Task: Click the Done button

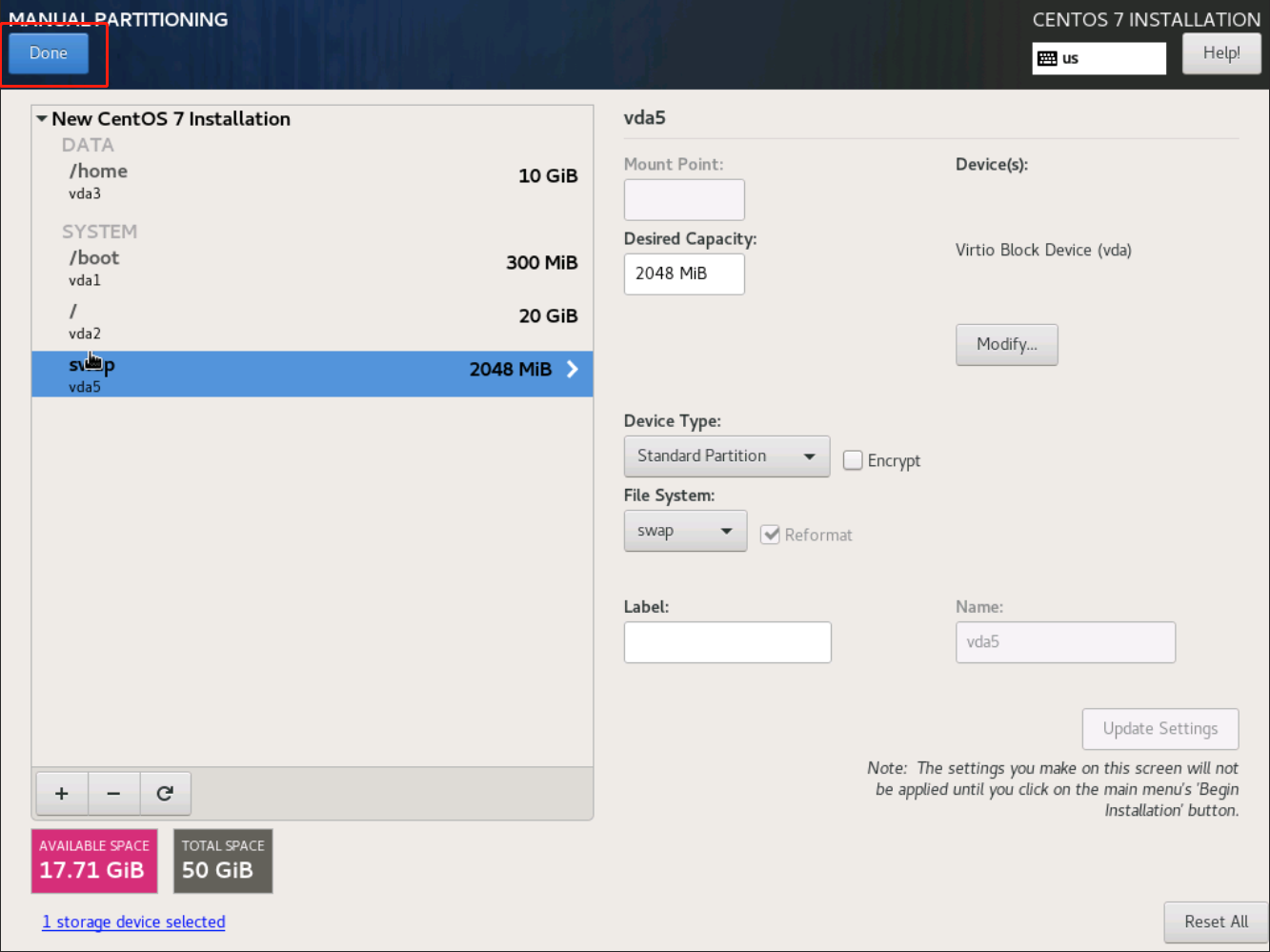Action: [x=49, y=53]
